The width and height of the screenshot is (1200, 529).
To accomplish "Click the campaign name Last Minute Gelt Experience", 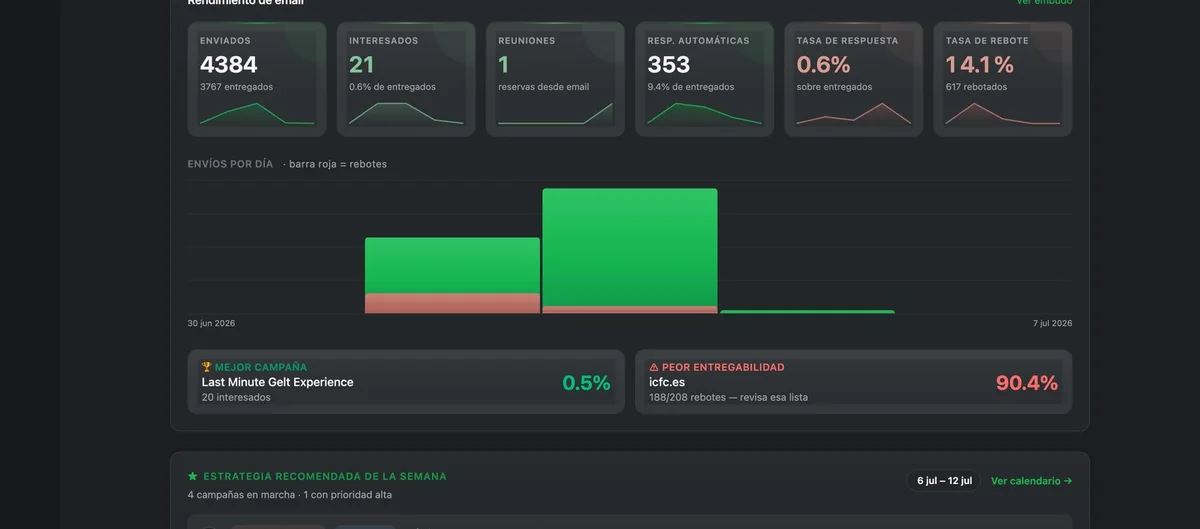I will [x=277, y=382].
